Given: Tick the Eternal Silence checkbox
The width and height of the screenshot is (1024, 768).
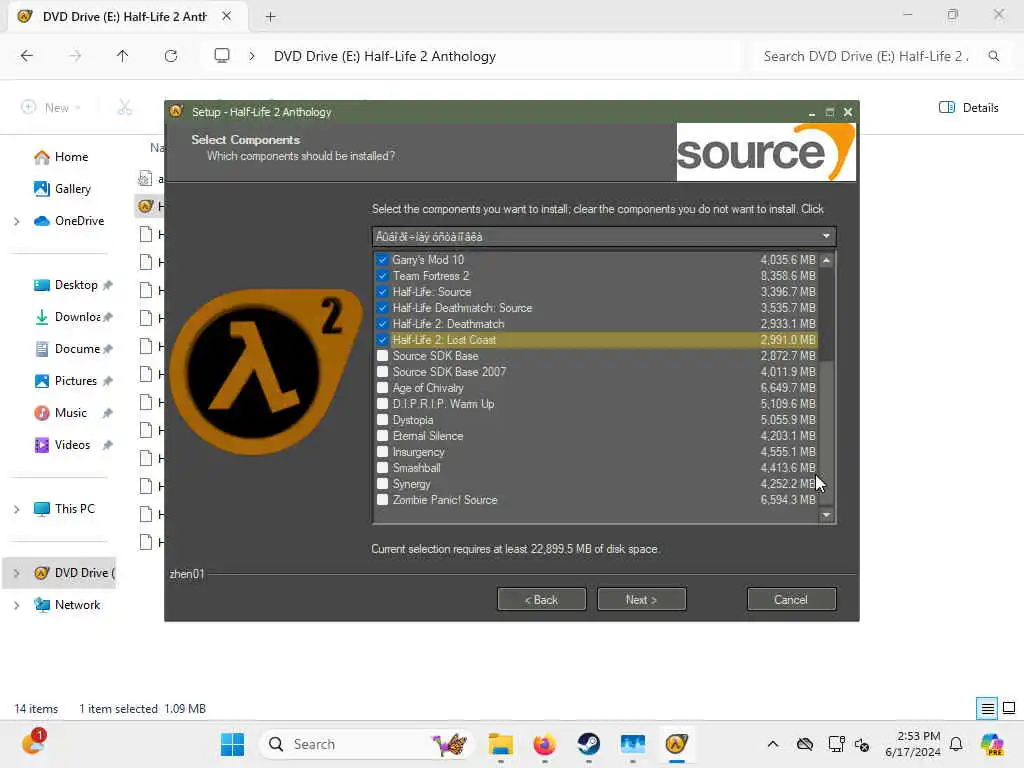Looking at the screenshot, I should 383,436.
